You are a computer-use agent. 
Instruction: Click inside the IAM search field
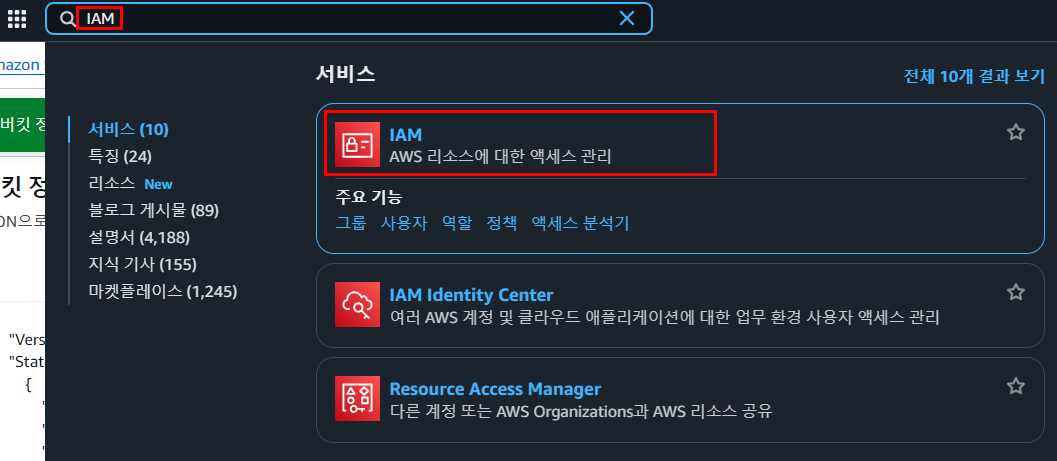pos(349,19)
